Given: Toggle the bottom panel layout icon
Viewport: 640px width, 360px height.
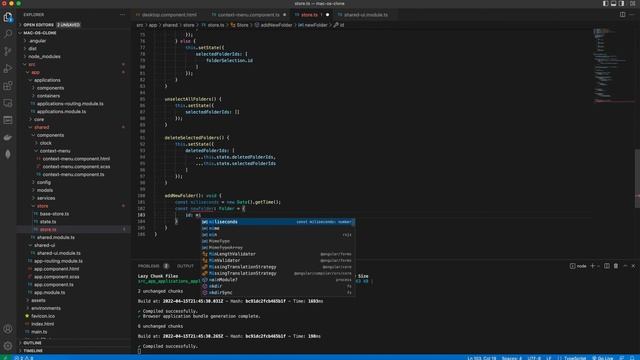Looking at the screenshot, I should coord(613,3).
